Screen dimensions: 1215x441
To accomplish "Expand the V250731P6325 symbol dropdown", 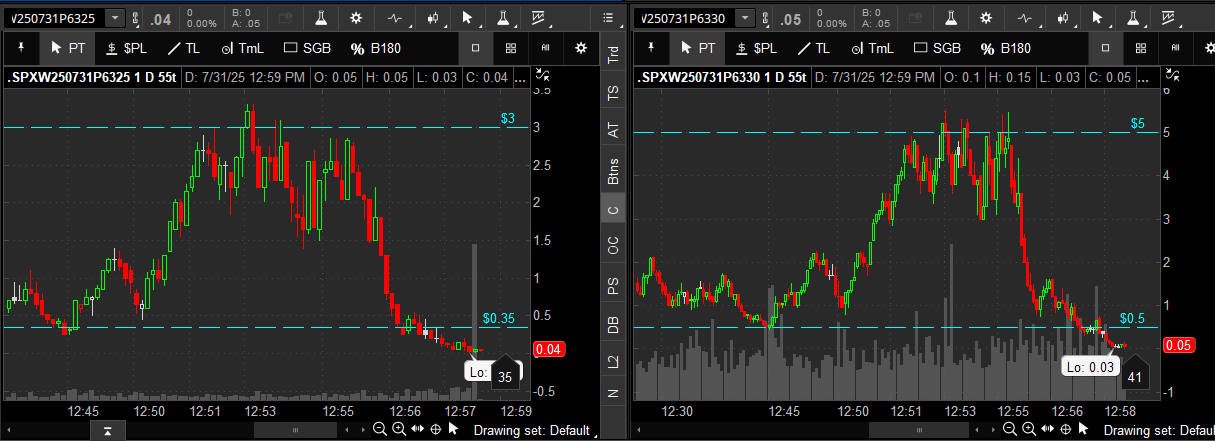I will click(x=115, y=18).
